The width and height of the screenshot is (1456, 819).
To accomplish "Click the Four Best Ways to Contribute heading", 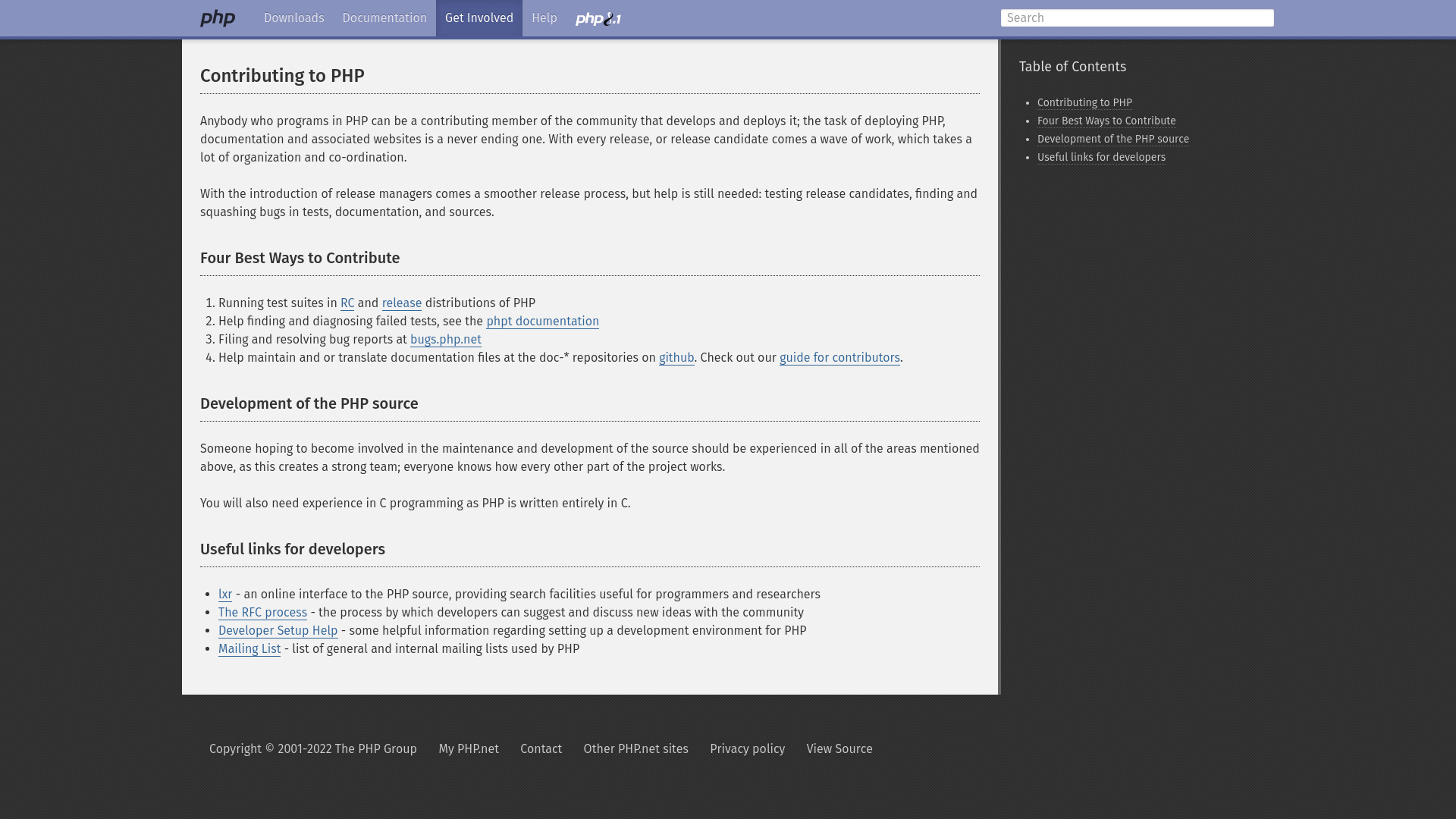I will (x=300, y=258).
